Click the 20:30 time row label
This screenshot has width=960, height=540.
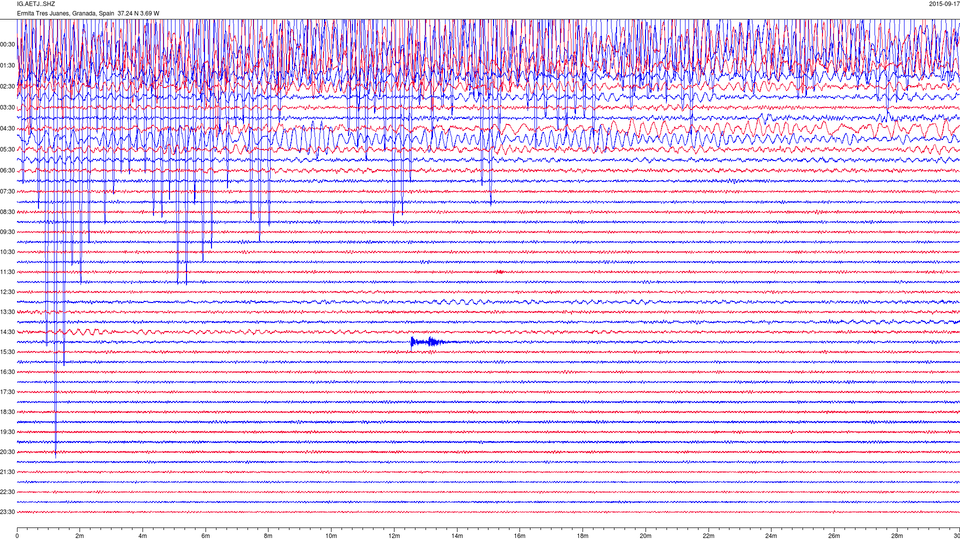[x=7, y=452]
